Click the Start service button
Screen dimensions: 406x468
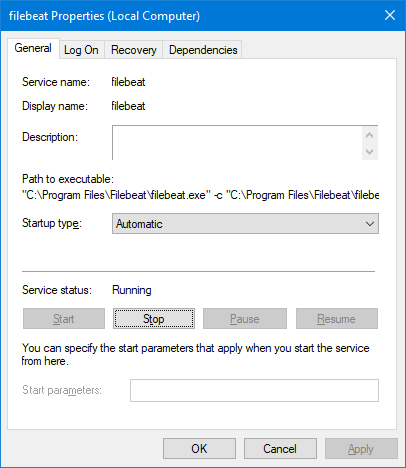64,319
